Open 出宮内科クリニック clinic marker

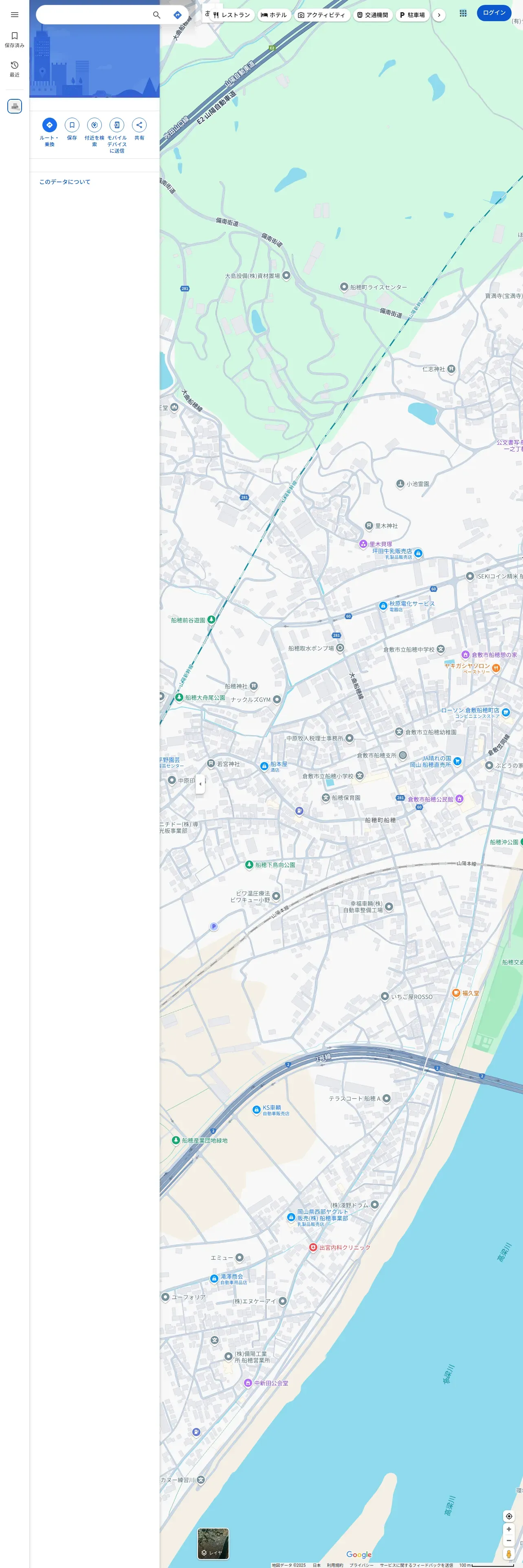(313, 1247)
